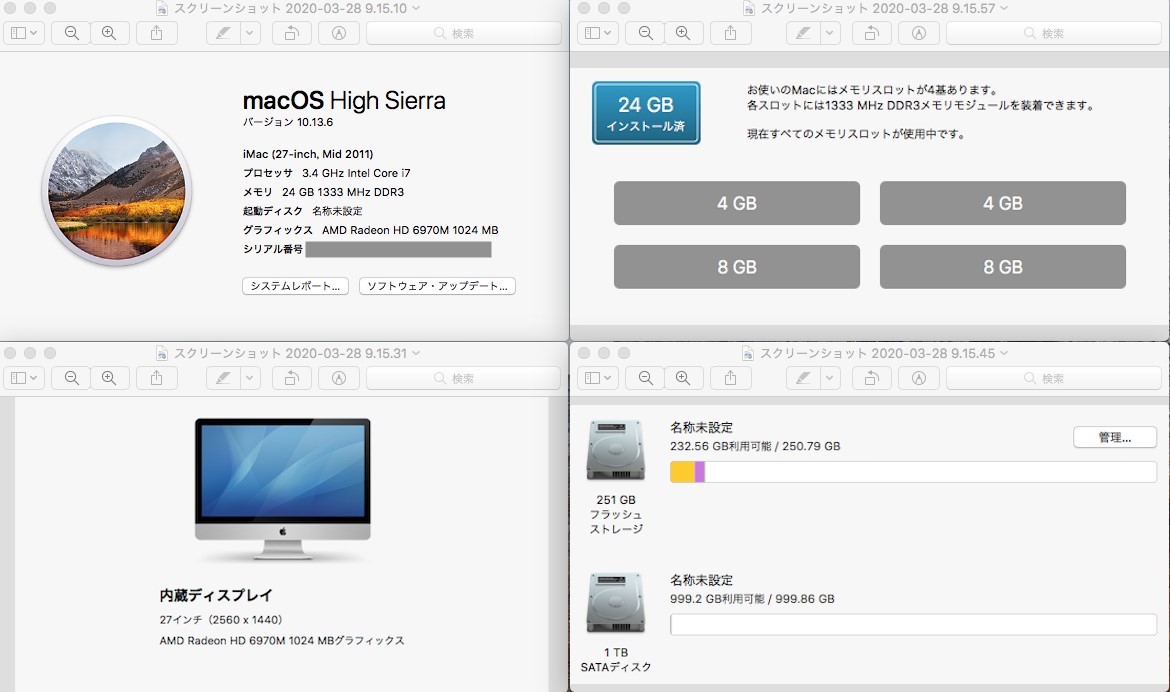The width and height of the screenshot is (1170, 692).
Task: Zoom out in the 9.15.45 screenshot window
Action: pyautogui.click(x=645, y=378)
